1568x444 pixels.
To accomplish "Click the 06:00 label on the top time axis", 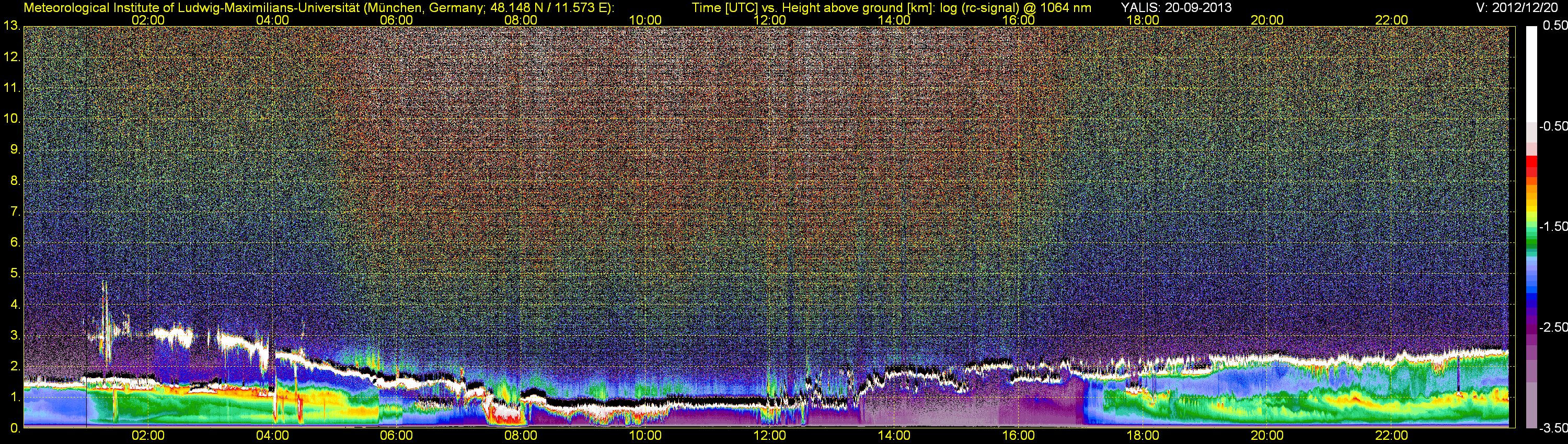I will point(396,20).
